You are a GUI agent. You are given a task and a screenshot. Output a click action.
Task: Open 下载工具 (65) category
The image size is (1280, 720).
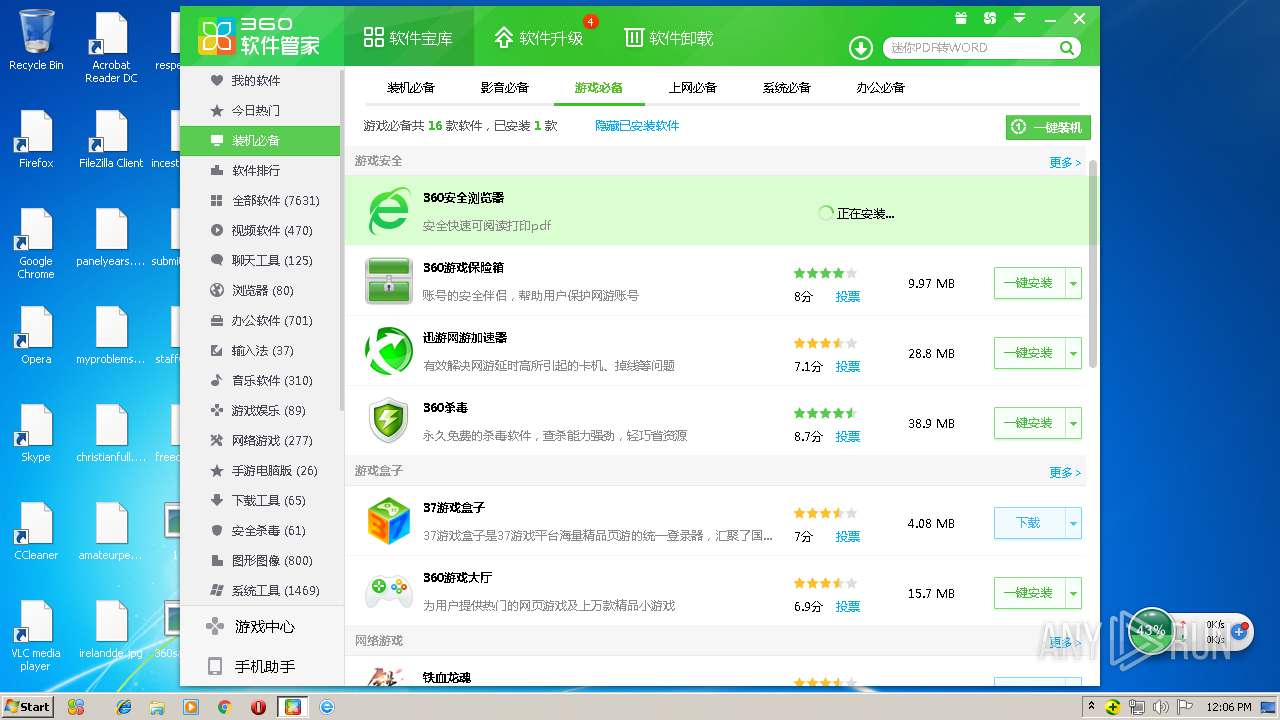coord(260,500)
